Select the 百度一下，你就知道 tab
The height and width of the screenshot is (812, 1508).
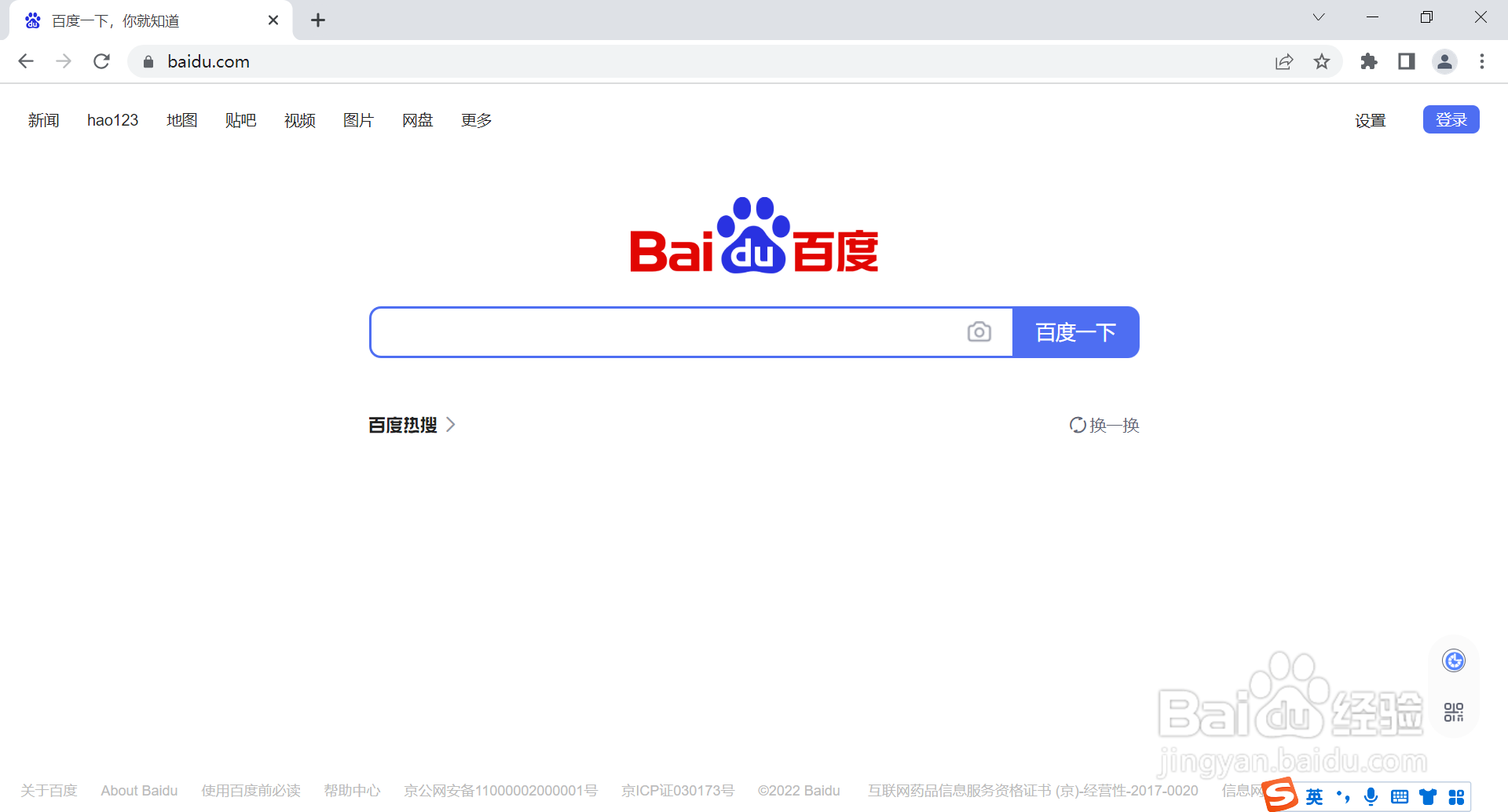click(x=149, y=20)
